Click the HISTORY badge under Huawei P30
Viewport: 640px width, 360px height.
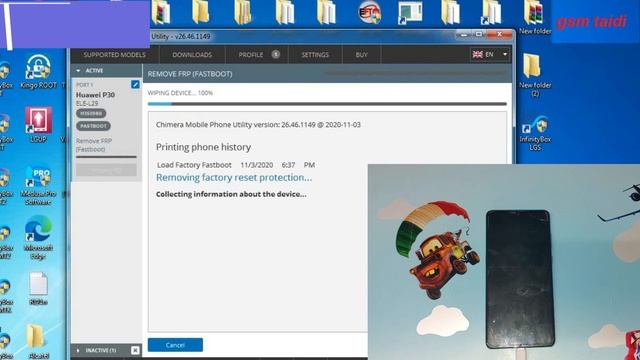tap(91, 113)
